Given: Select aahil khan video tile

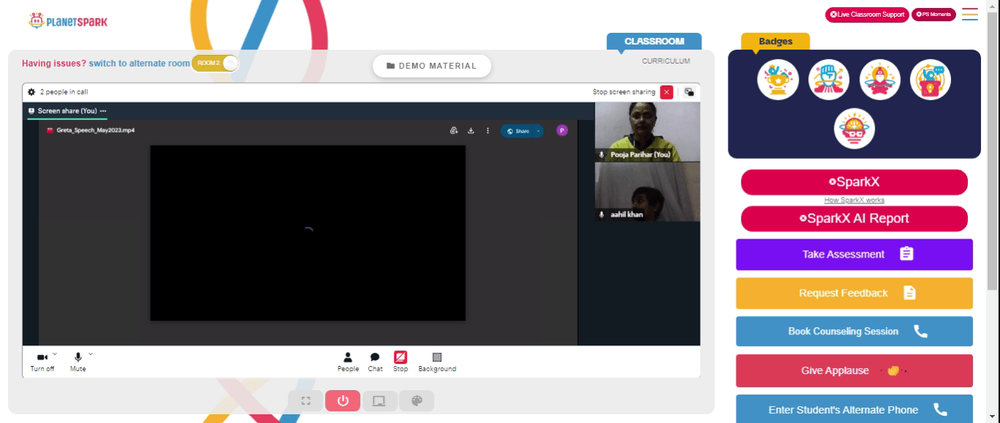Looking at the screenshot, I should 647,192.
